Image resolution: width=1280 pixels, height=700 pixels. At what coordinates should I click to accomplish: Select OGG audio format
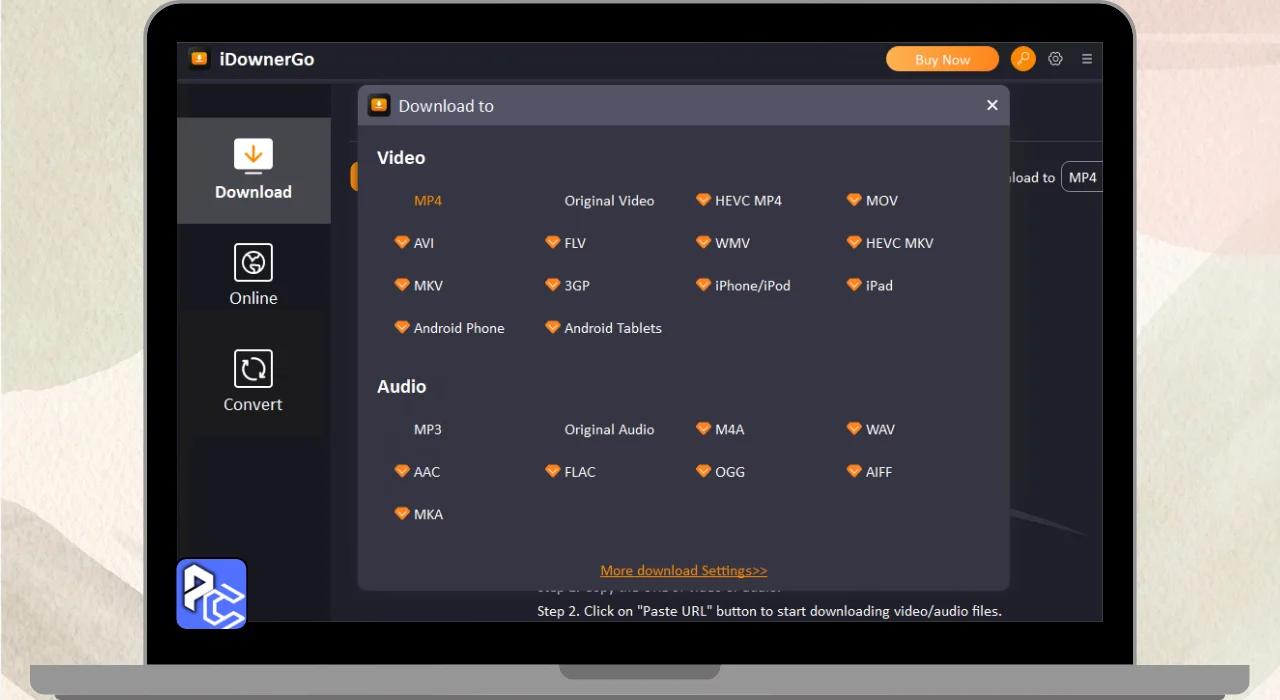[x=721, y=472]
